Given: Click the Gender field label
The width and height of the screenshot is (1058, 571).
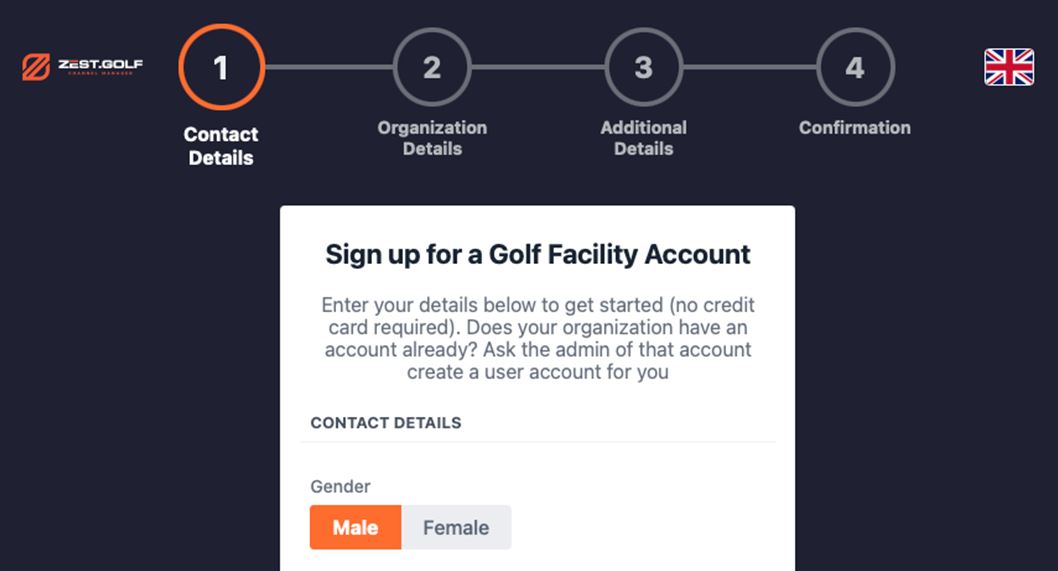Looking at the screenshot, I should click(340, 487).
